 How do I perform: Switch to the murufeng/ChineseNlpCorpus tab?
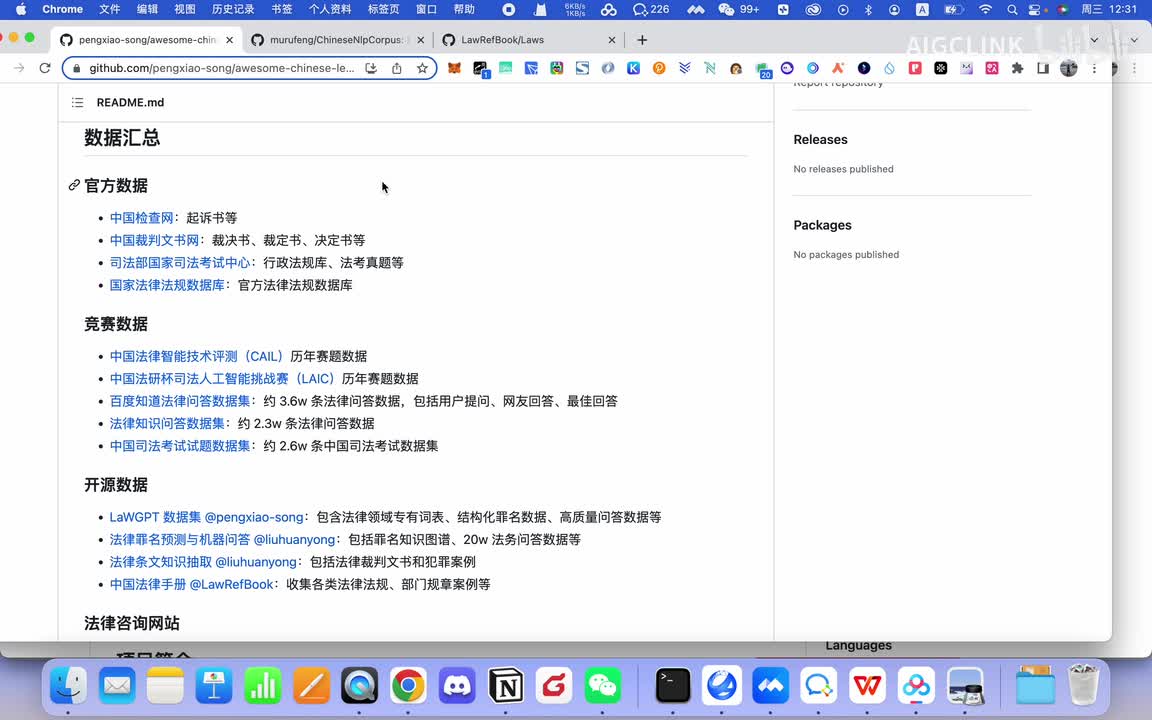[x=335, y=40]
